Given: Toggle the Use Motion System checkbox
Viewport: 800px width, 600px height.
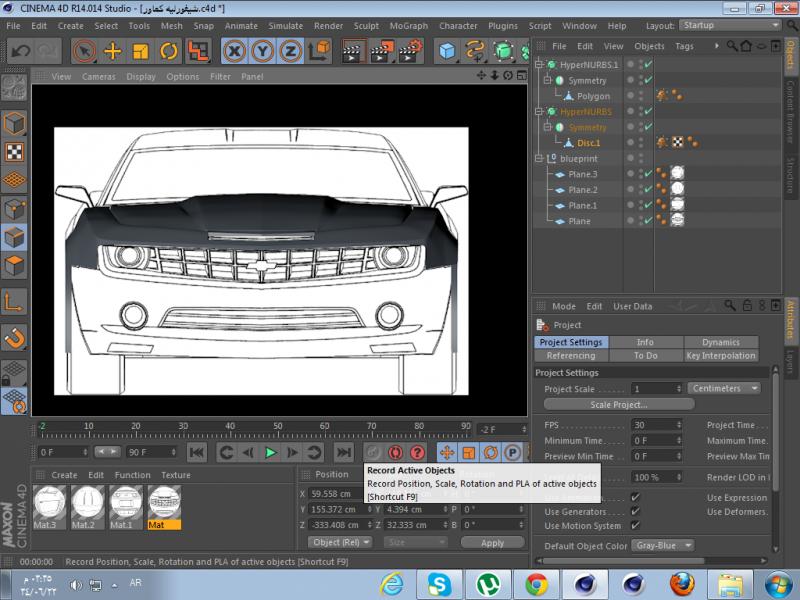Looking at the screenshot, I should click(x=636, y=525).
